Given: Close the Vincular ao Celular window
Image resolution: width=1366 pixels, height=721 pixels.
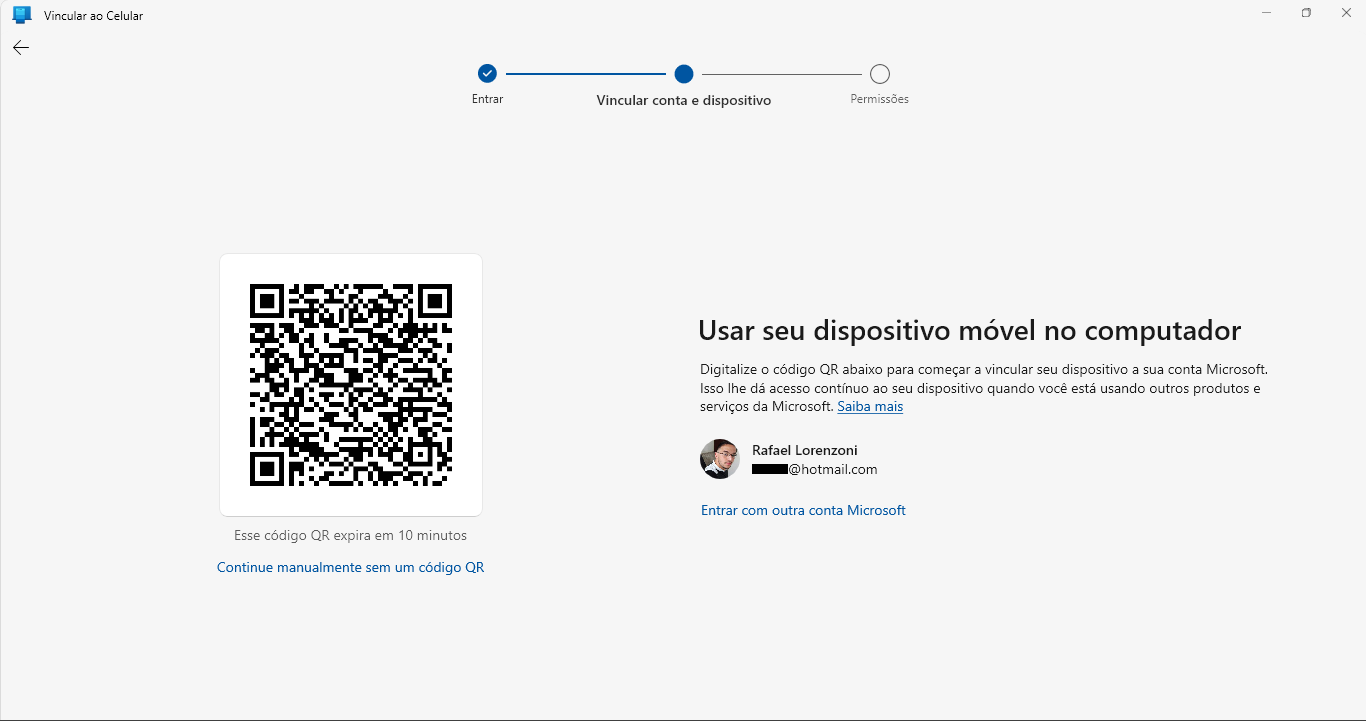Looking at the screenshot, I should (x=1345, y=13).
